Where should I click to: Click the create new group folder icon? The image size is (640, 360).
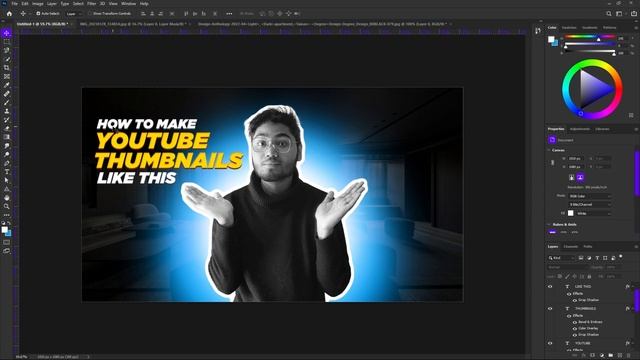[x=611, y=356]
